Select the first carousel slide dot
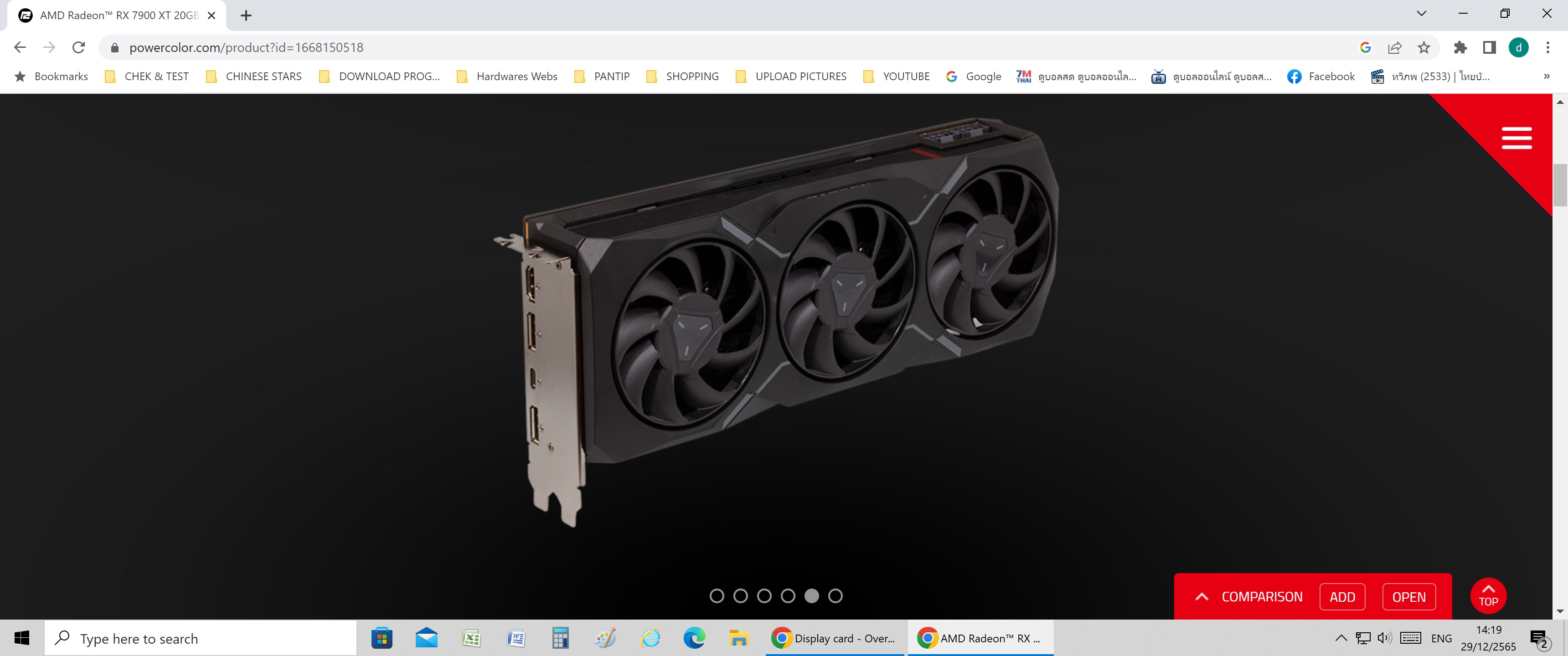 (x=717, y=596)
